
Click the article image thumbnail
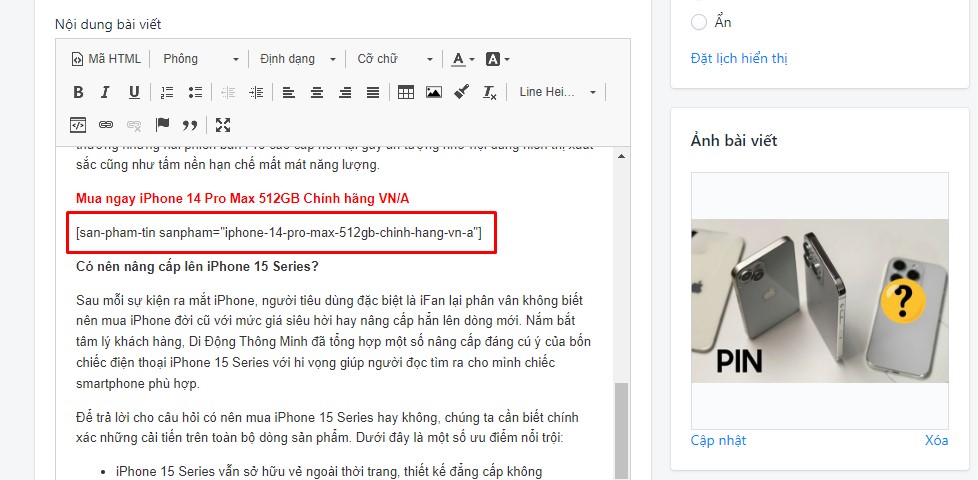coord(820,301)
